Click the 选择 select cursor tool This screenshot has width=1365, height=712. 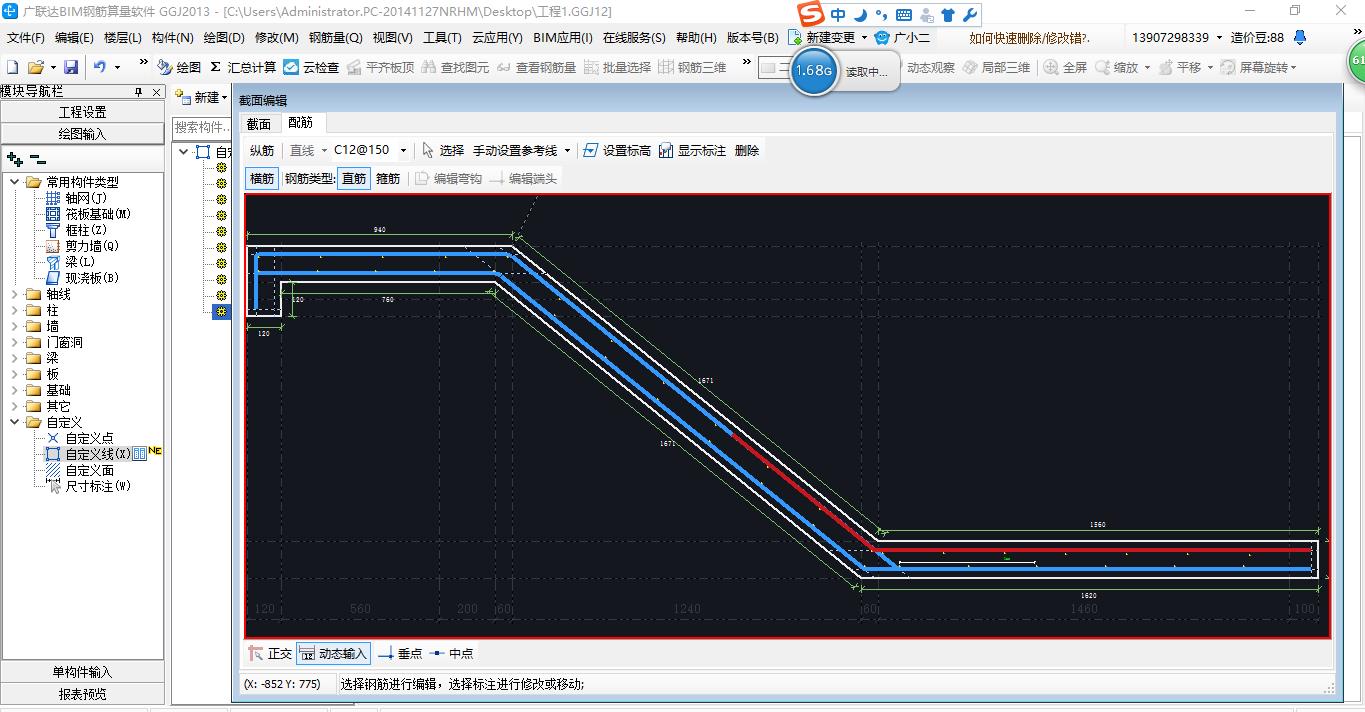coord(443,150)
